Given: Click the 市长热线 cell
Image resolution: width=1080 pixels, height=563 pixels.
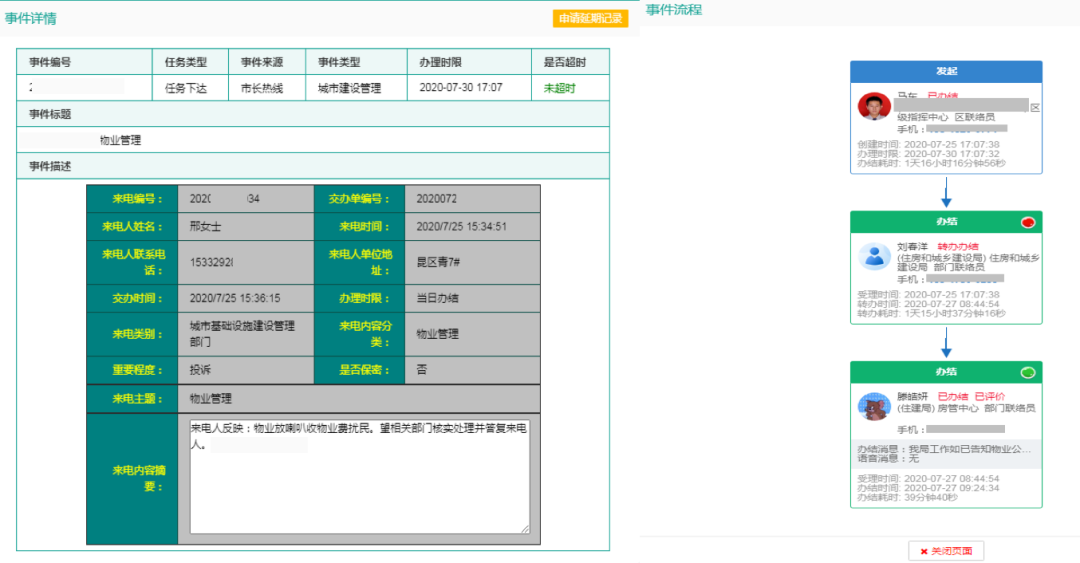Looking at the screenshot, I should tap(267, 88).
